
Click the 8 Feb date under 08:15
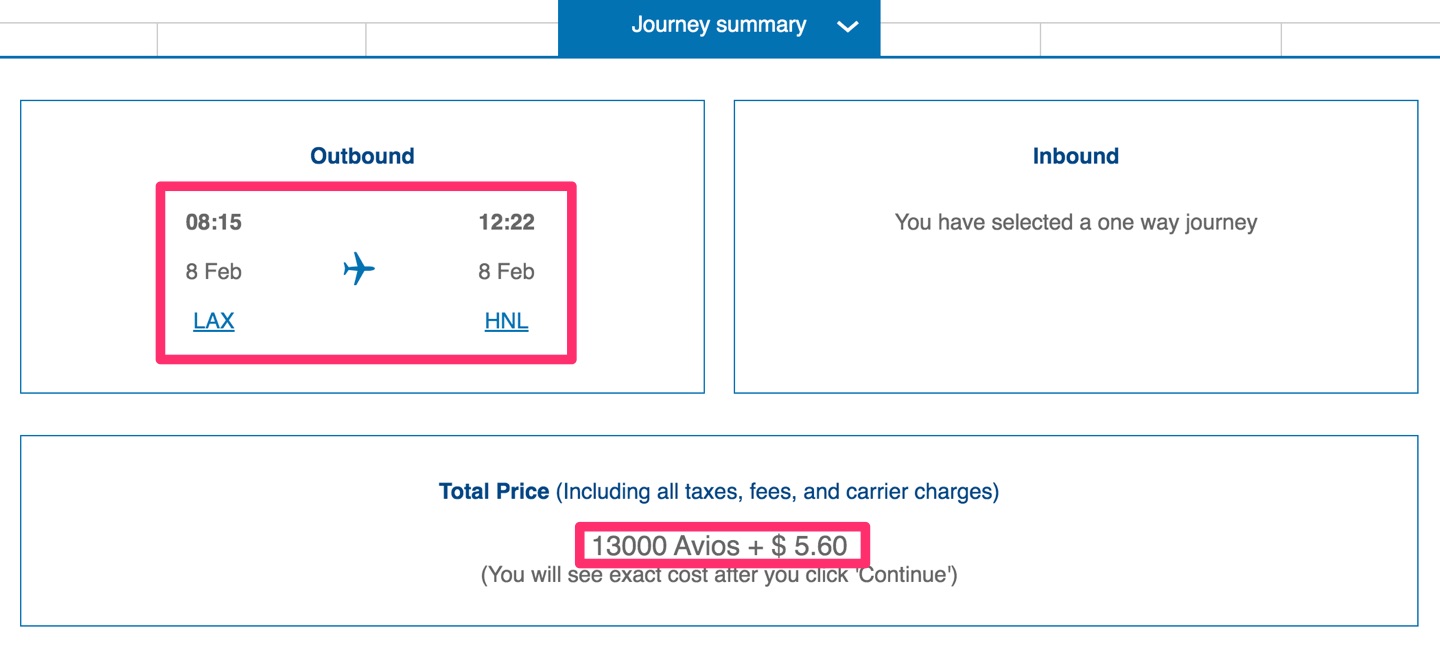(214, 272)
